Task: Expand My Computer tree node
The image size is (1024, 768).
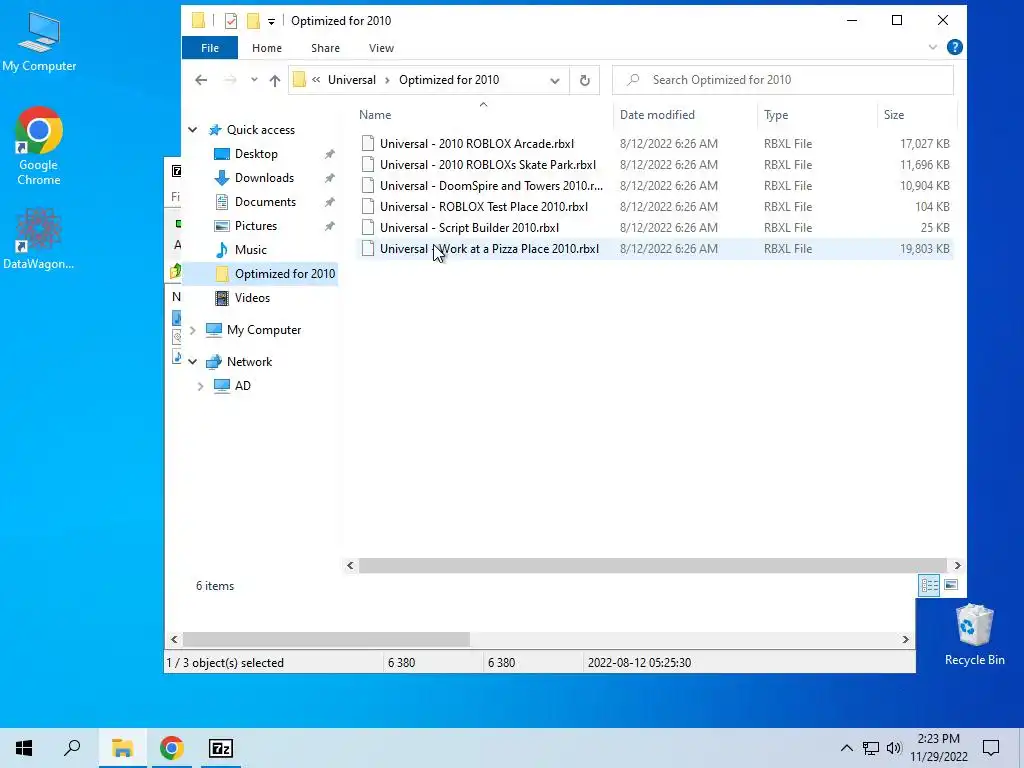Action: [x=193, y=330]
